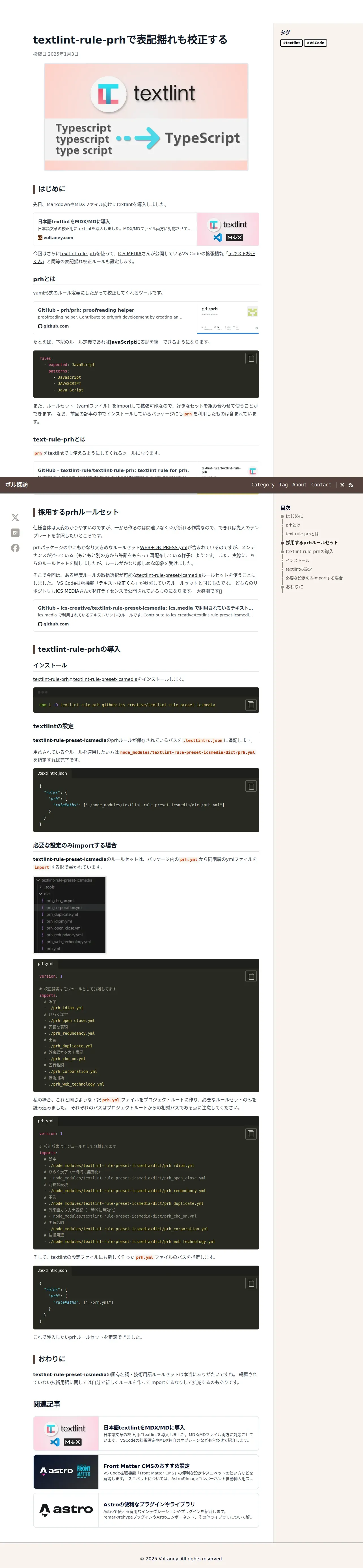Click the article title textlint-rule-prhで表記揺れも校正する
The image size is (363, 1568).
click(130, 40)
